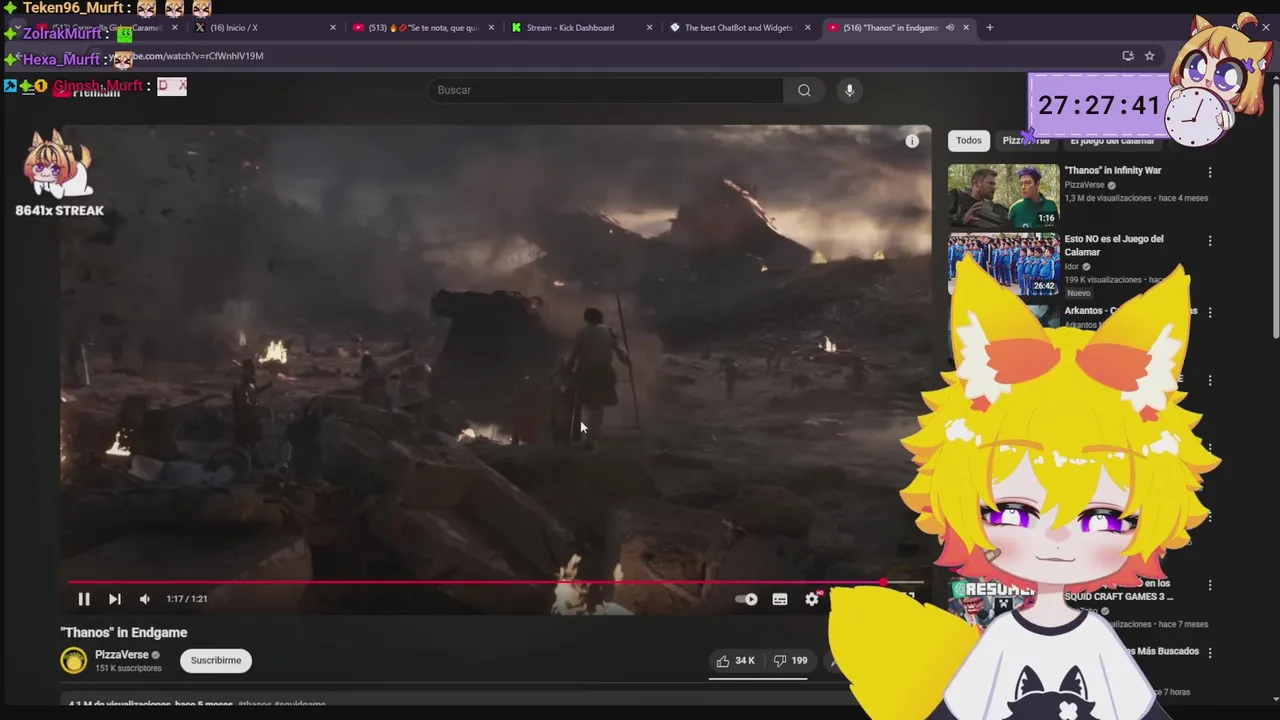Close the Stream - Kick Dashboard tab

(x=650, y=28)
